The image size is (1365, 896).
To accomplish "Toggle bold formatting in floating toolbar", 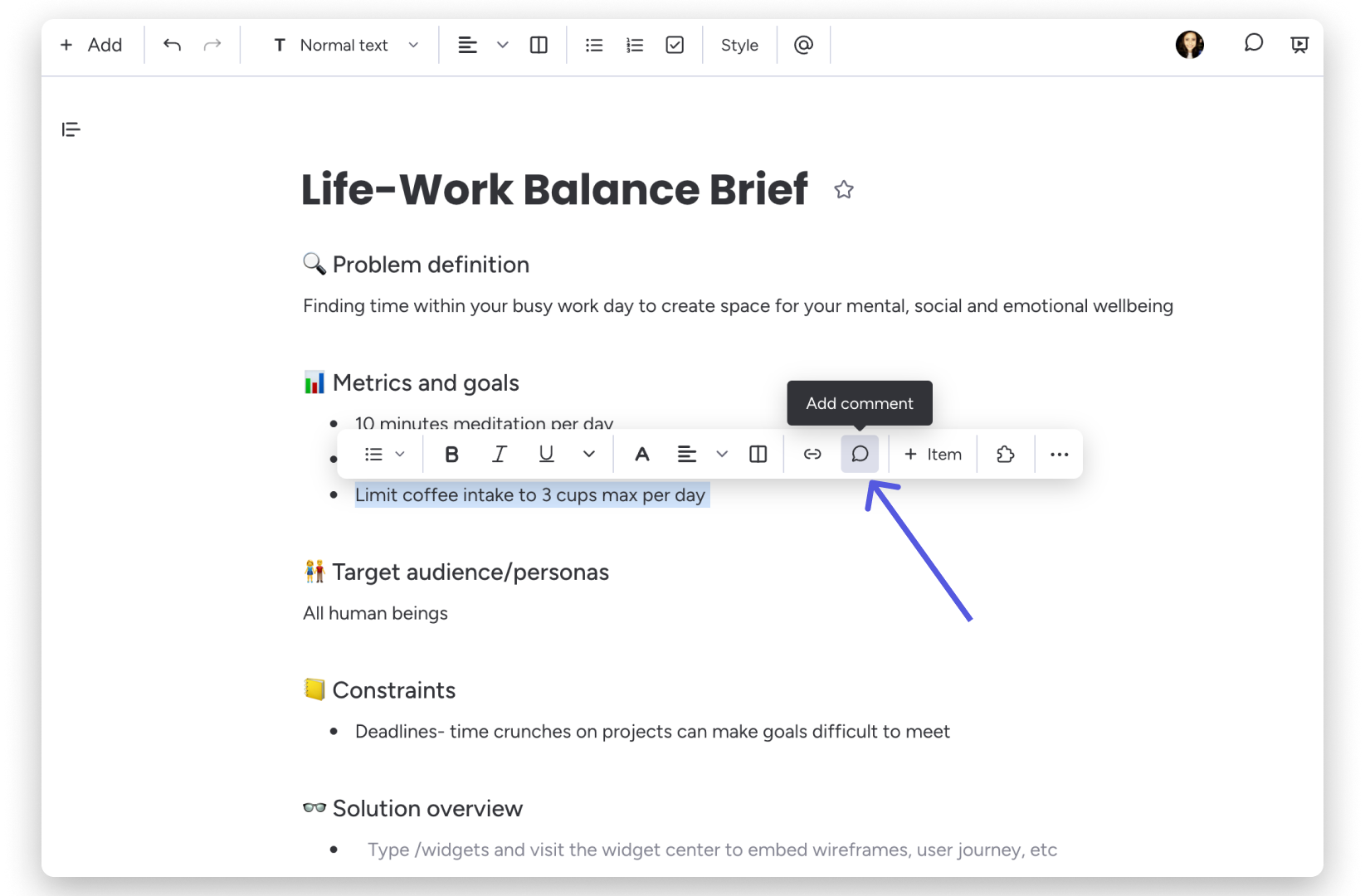I will click(x=451, y=454).
